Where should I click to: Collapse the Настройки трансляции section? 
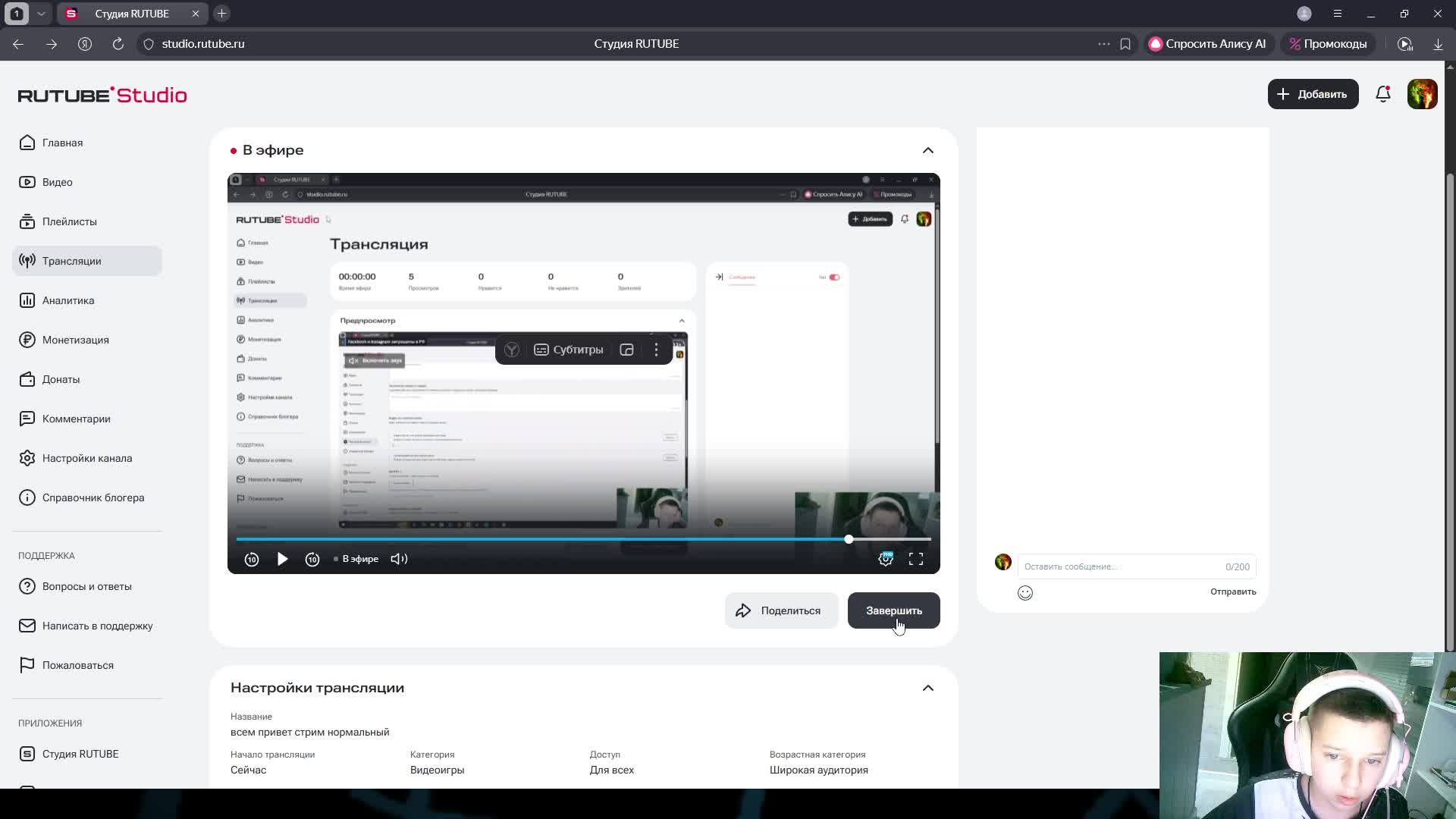(927, 688)
